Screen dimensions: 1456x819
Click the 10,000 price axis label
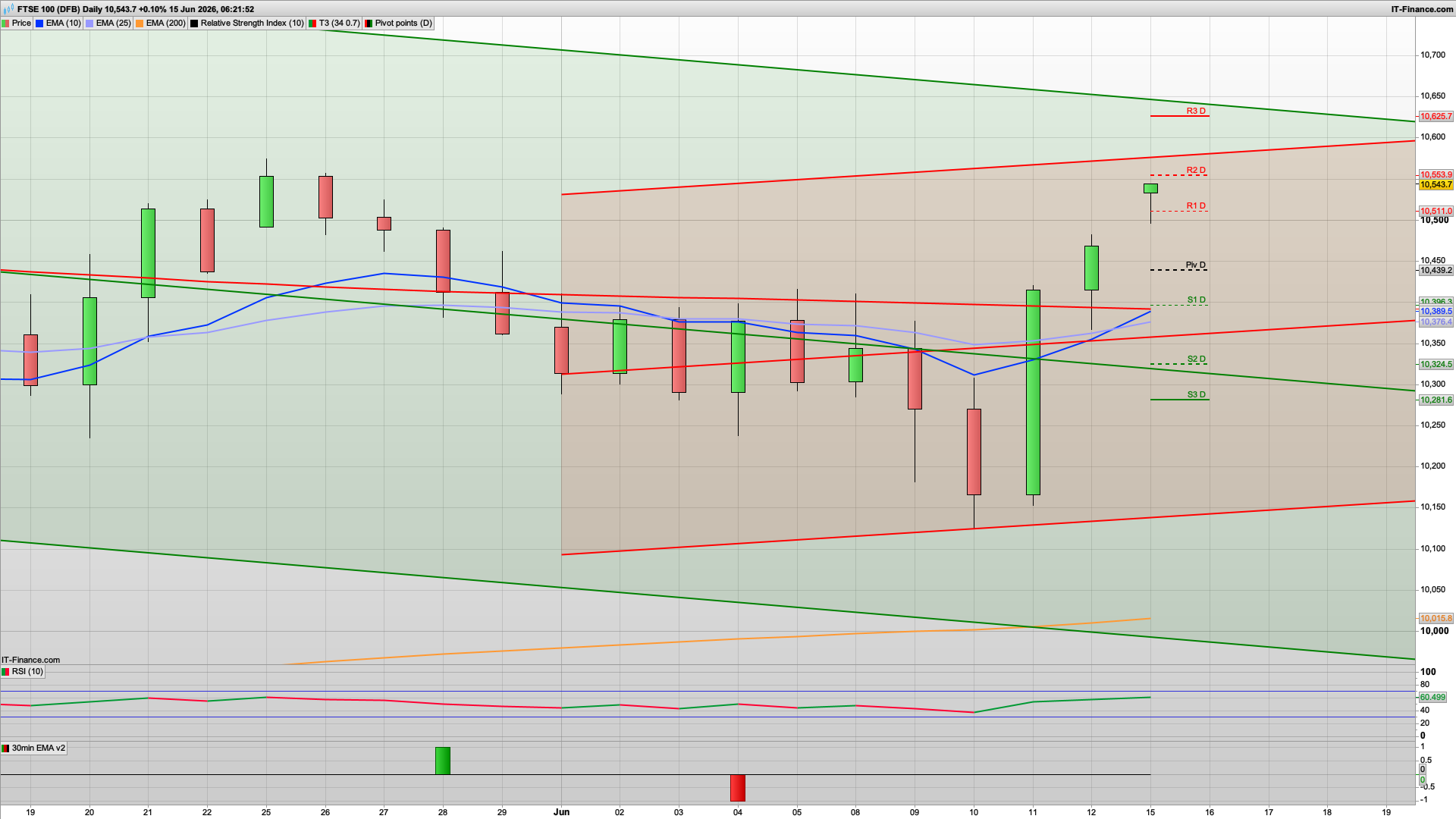[1434, 631]
